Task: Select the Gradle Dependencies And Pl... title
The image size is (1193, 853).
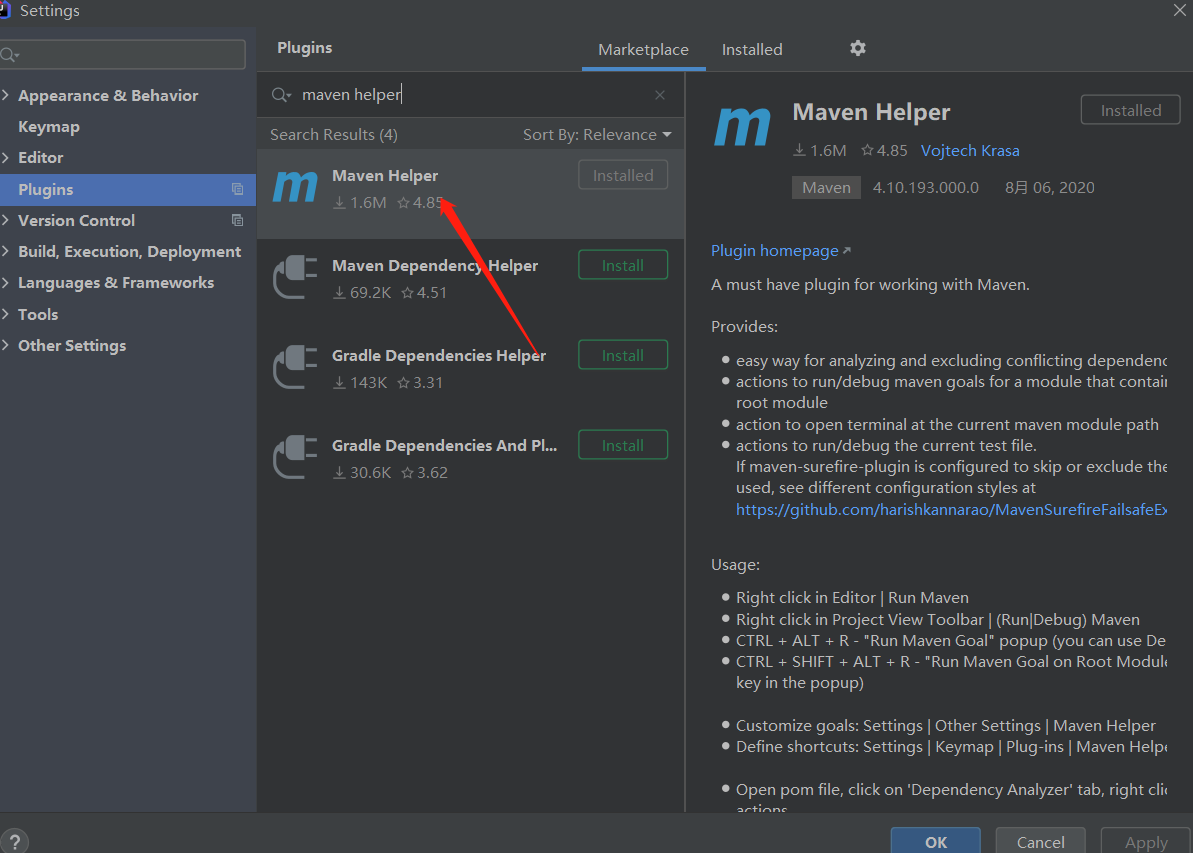Action: (444, 445)
